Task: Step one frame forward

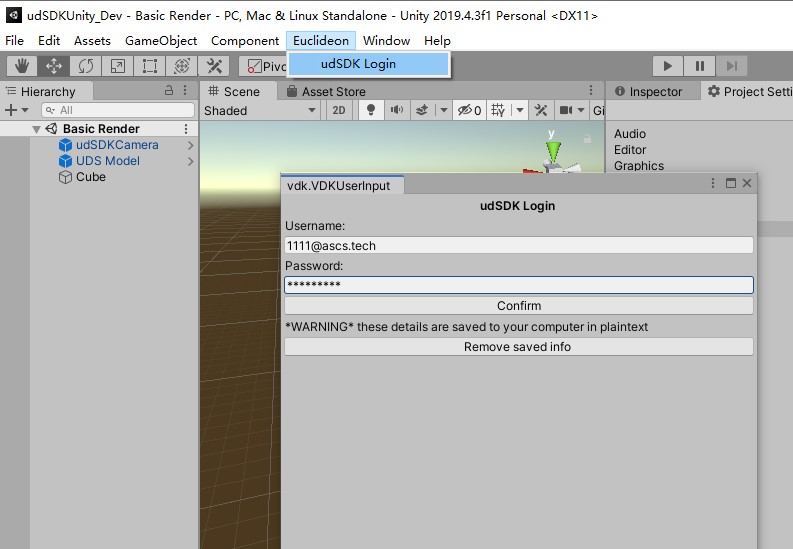Action: pyautogui.click(x=731, y=66)
